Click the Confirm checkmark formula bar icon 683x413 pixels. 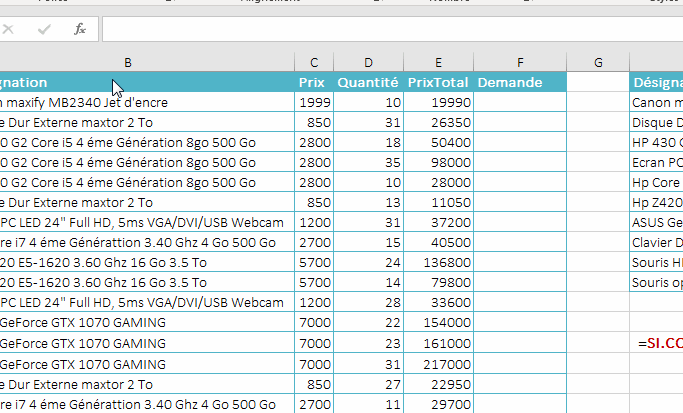point(44,29)
